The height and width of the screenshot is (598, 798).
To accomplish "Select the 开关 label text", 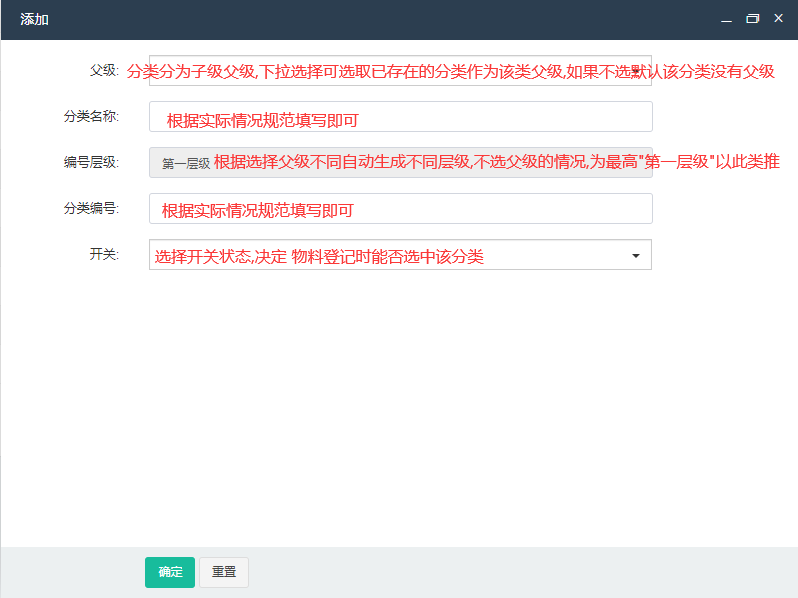I will (104, 254).
